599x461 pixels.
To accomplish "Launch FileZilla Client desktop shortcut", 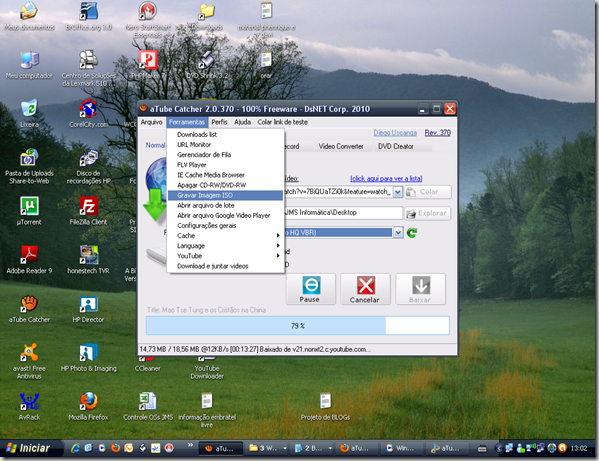I will 88,211.
